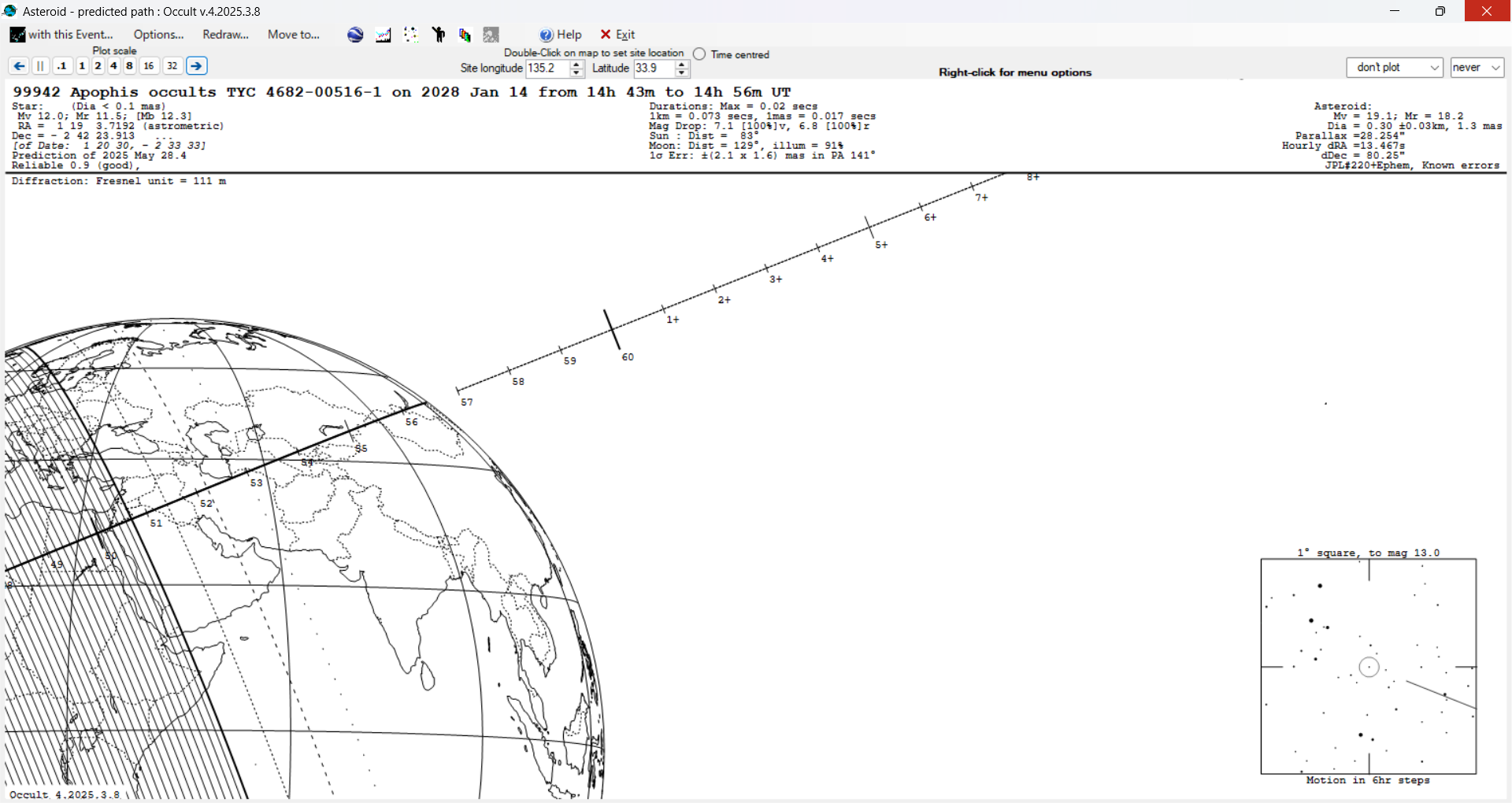
Task: Click the Occult app icon in title bar
Action: (x=10, y=11)
